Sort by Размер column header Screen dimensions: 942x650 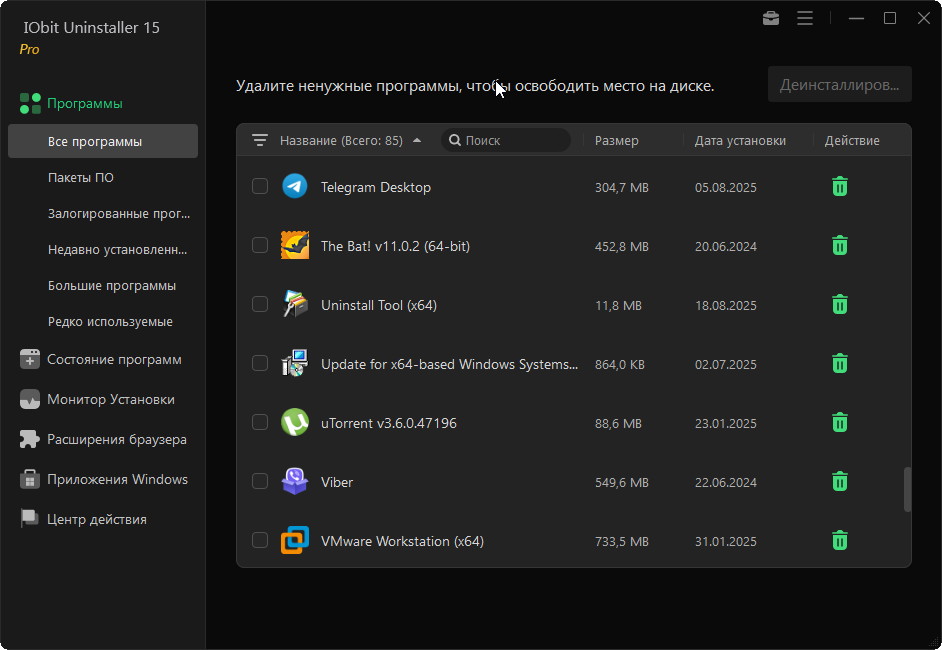coord(616,141)
